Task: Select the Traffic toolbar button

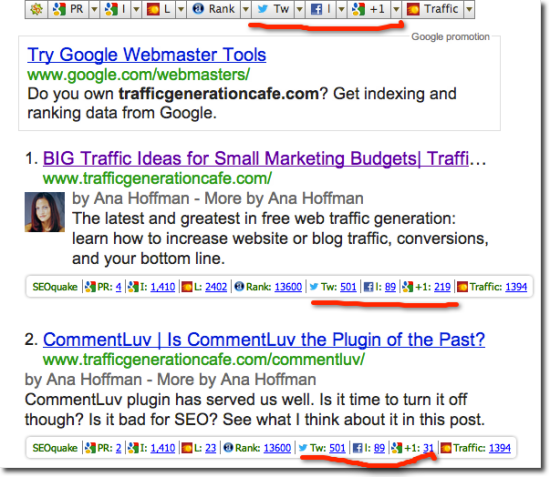Action: point(432,9)
